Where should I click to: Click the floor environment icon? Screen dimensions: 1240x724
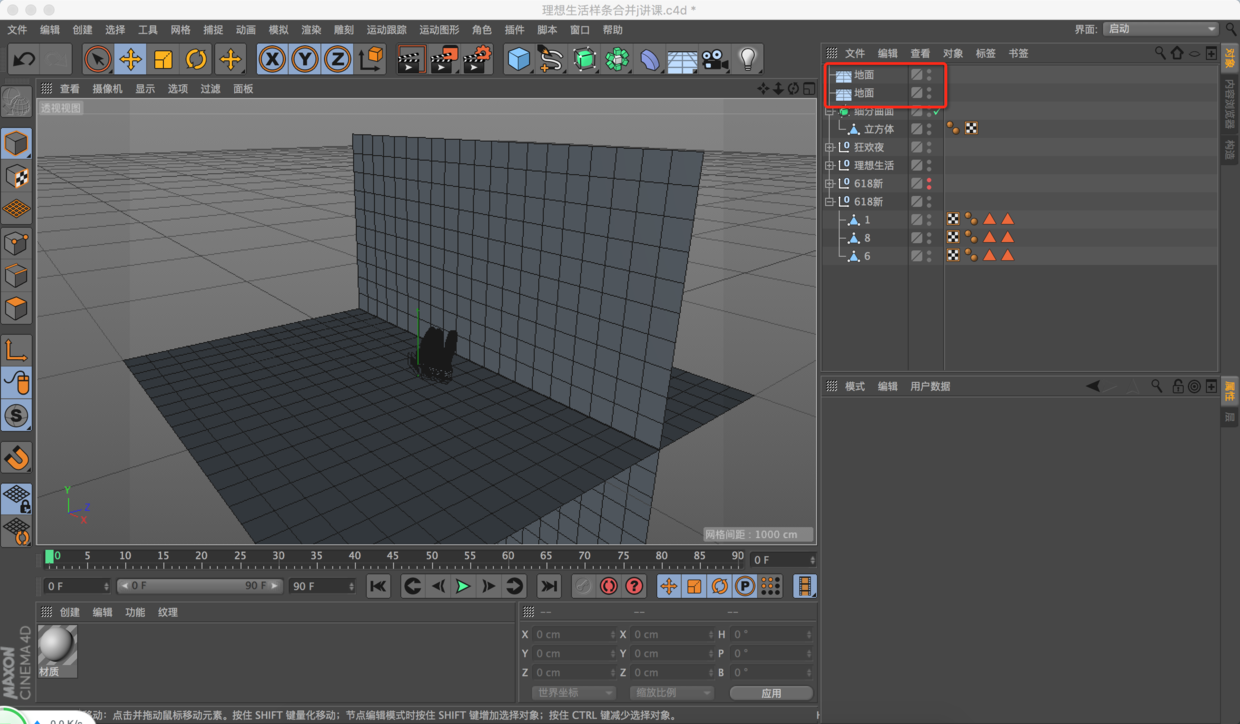click(x=682, y=59)
